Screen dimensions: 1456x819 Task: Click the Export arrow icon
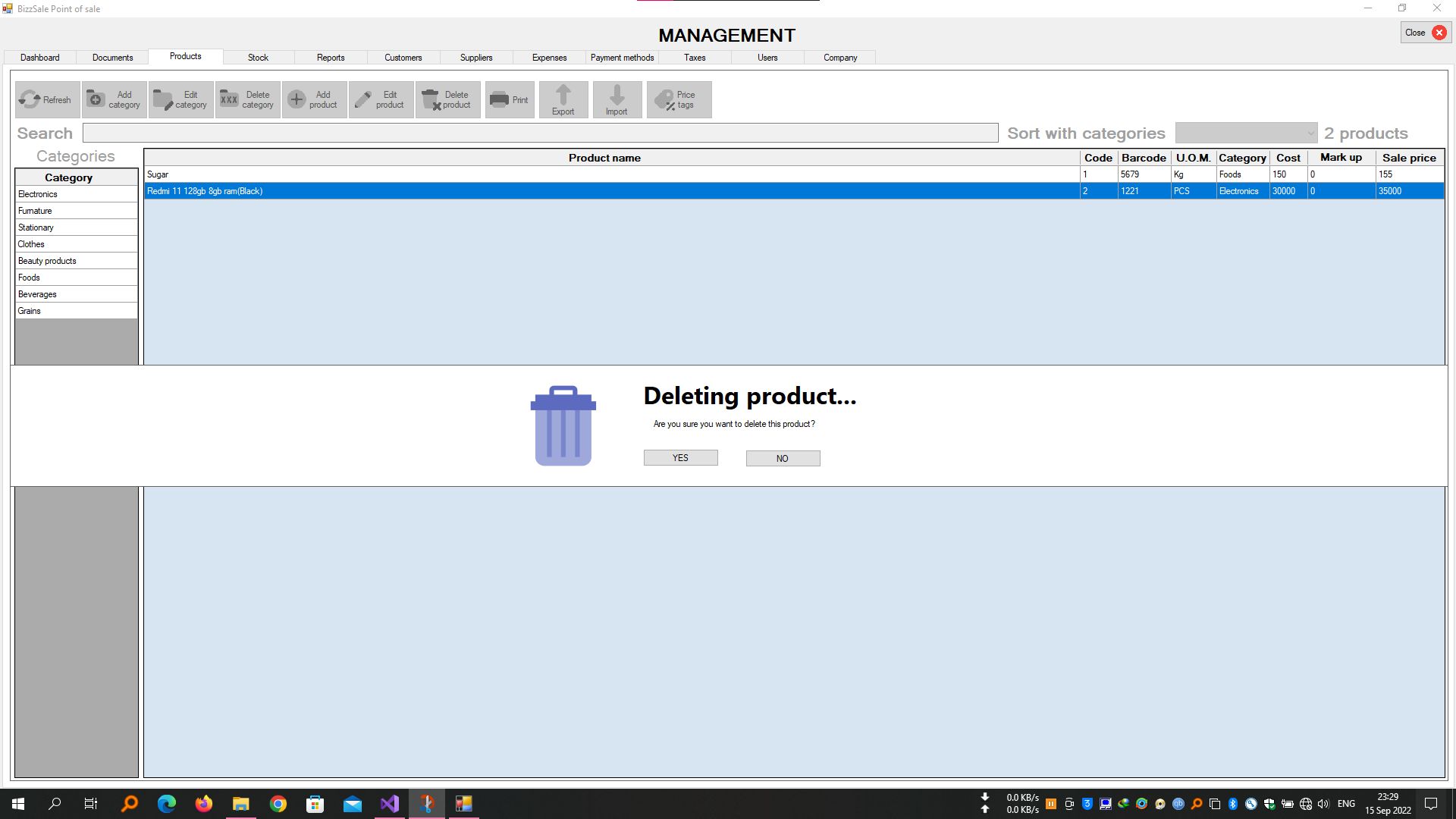pyautogui.click(x=563, y=96)
